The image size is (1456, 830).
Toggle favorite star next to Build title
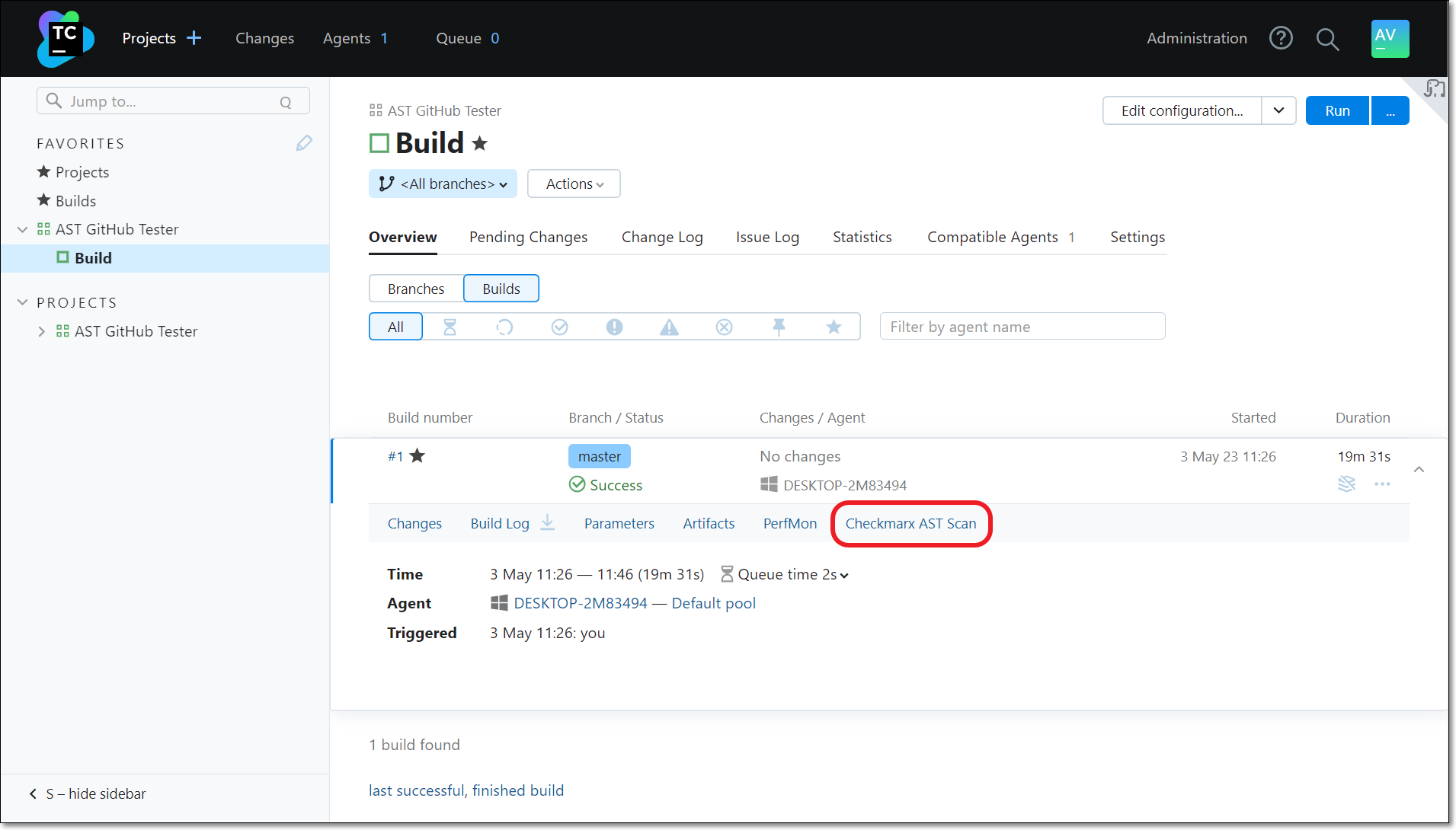pos(479,143)
